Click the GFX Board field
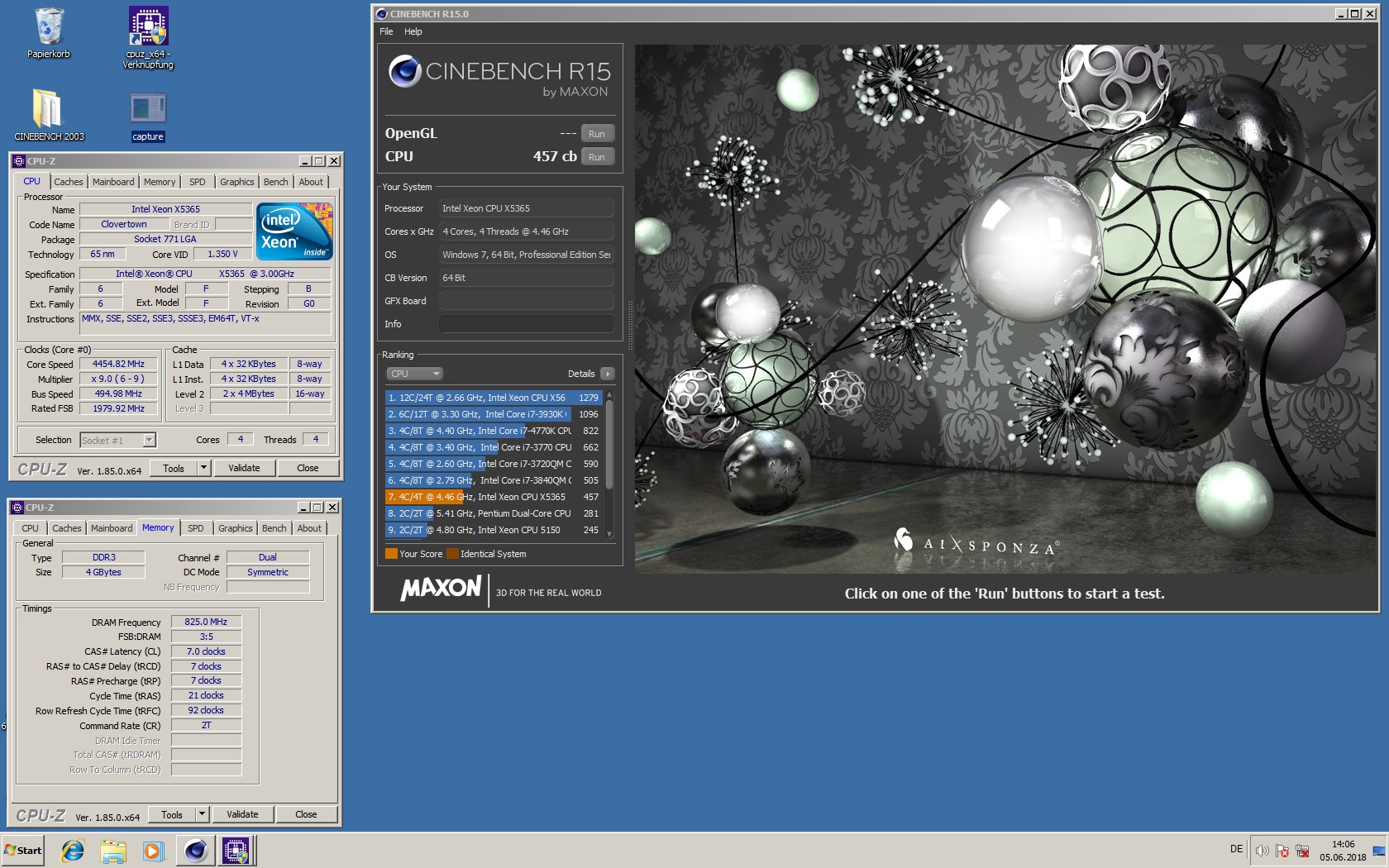The width and height of the screenshot is (1389, 868). click(526, 301)
